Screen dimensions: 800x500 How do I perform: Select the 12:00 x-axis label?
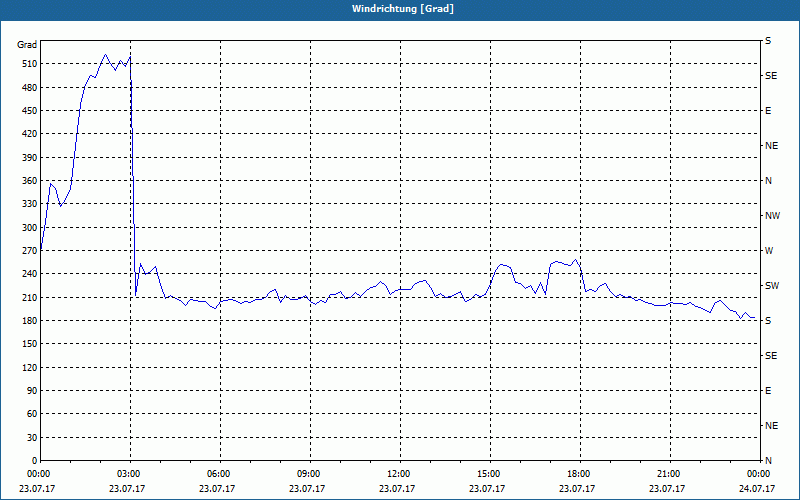coord(401,474)
